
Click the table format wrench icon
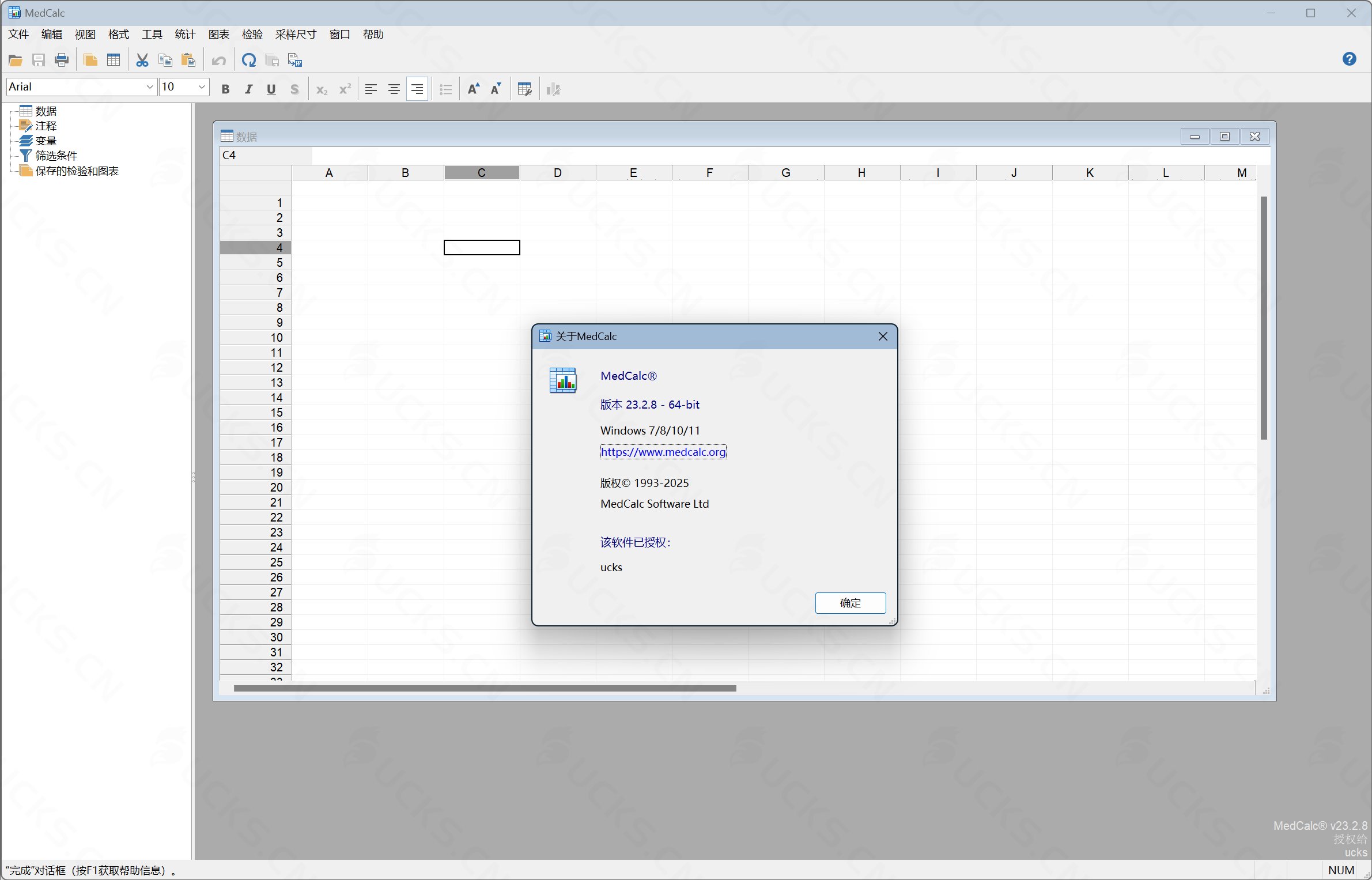[x=525, y=89]
